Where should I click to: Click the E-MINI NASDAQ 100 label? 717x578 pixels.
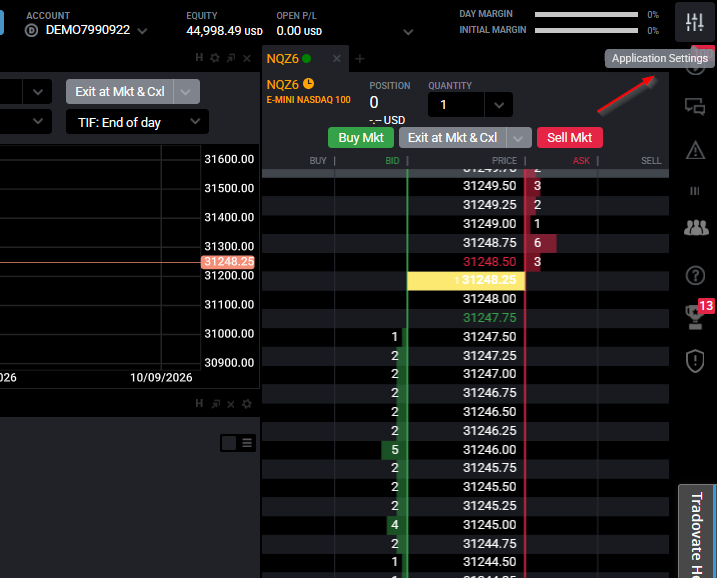pos(309,100)
